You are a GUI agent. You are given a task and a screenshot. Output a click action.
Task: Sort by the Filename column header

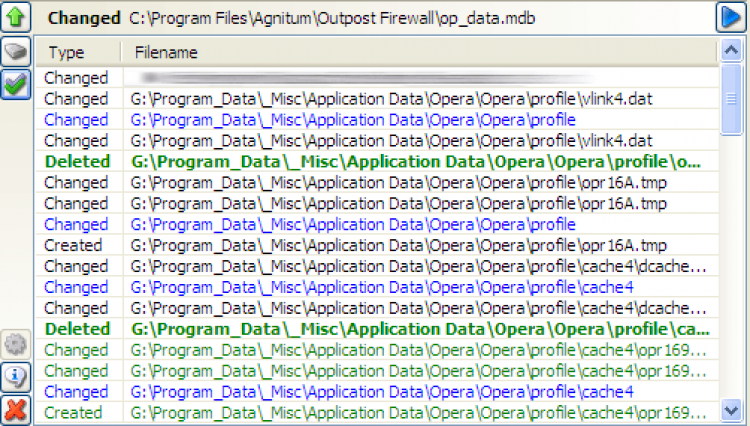click(419, 52)
